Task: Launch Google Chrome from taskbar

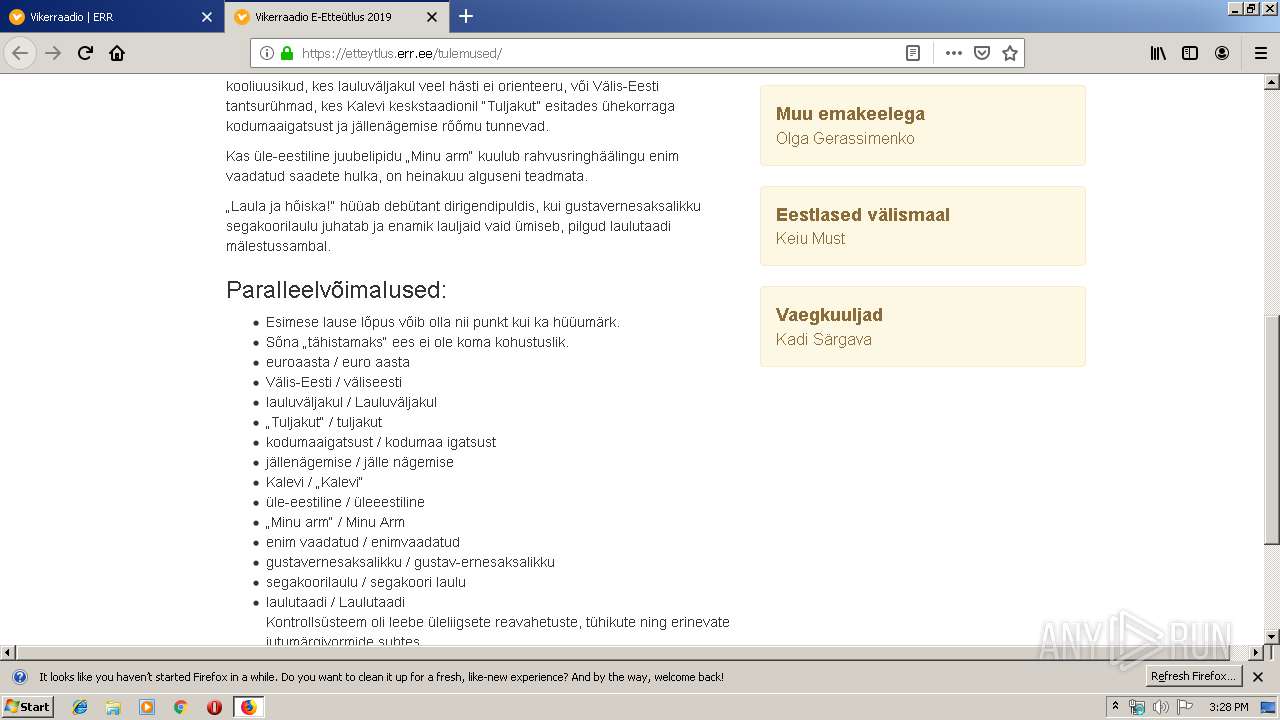Action: (x=181, y=707)
